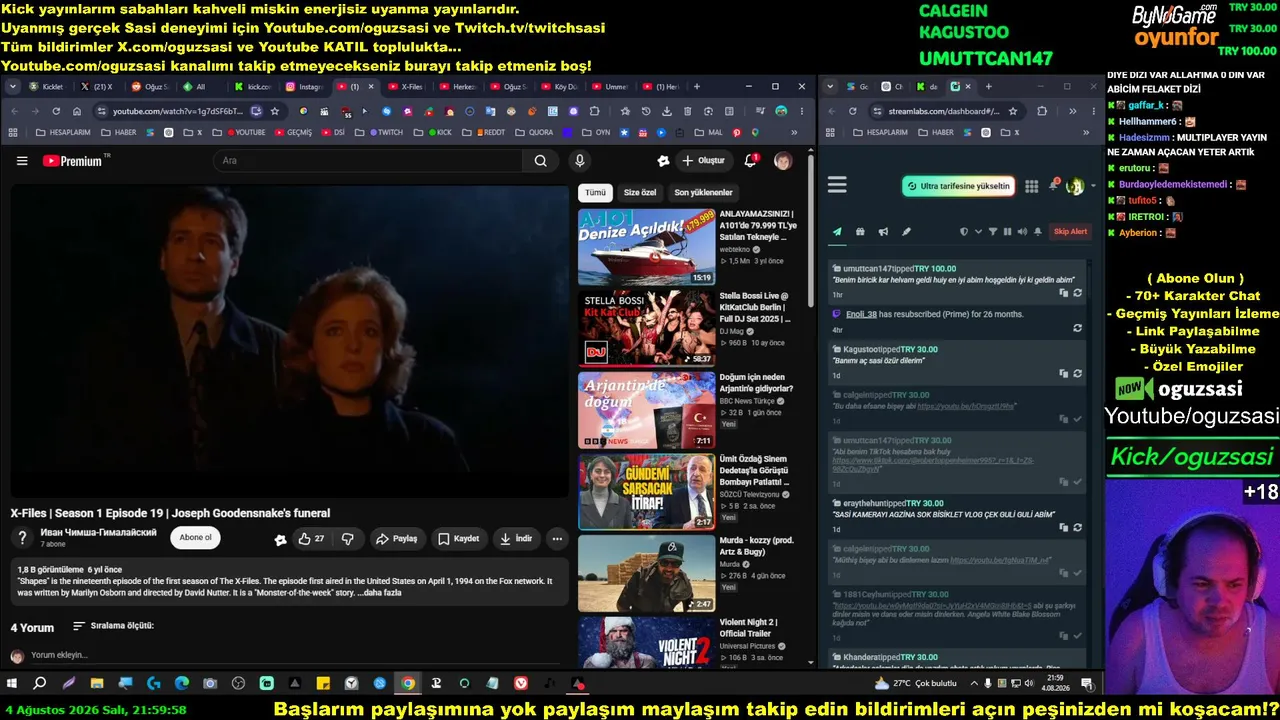Open the weather widget showing 27°C
Screen dimensions: 1280x720
pyautogui.click(x=915, y=684)
